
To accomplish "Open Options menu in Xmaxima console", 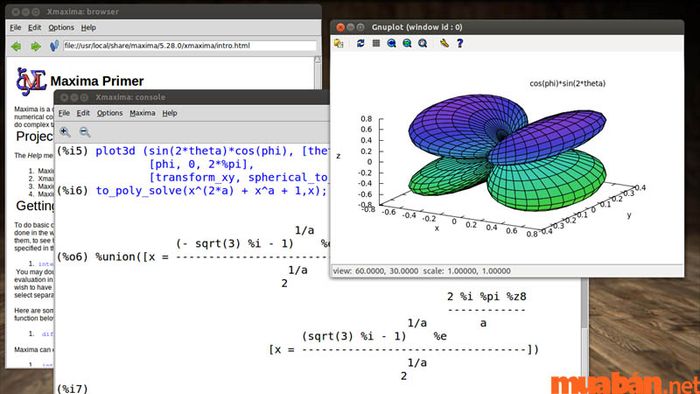I will 110,113.
